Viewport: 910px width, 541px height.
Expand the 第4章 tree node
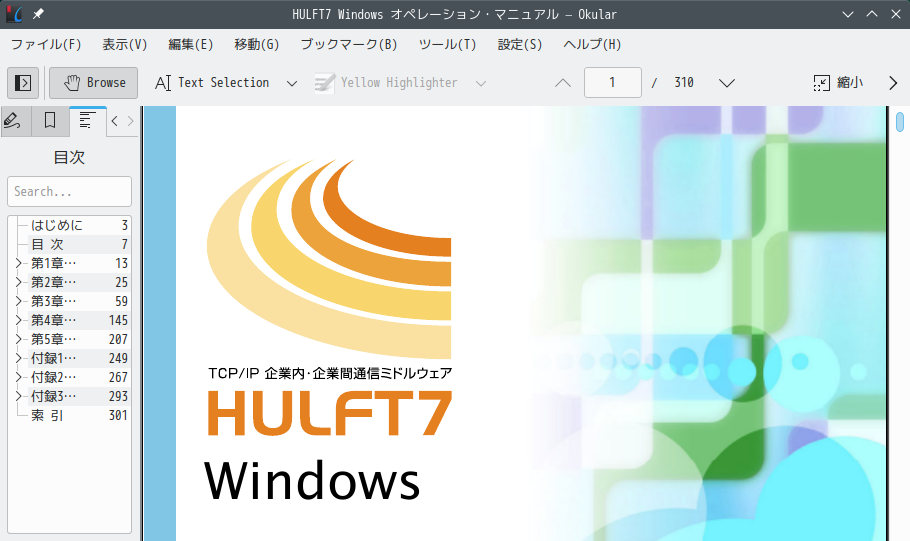pos(19,320)
